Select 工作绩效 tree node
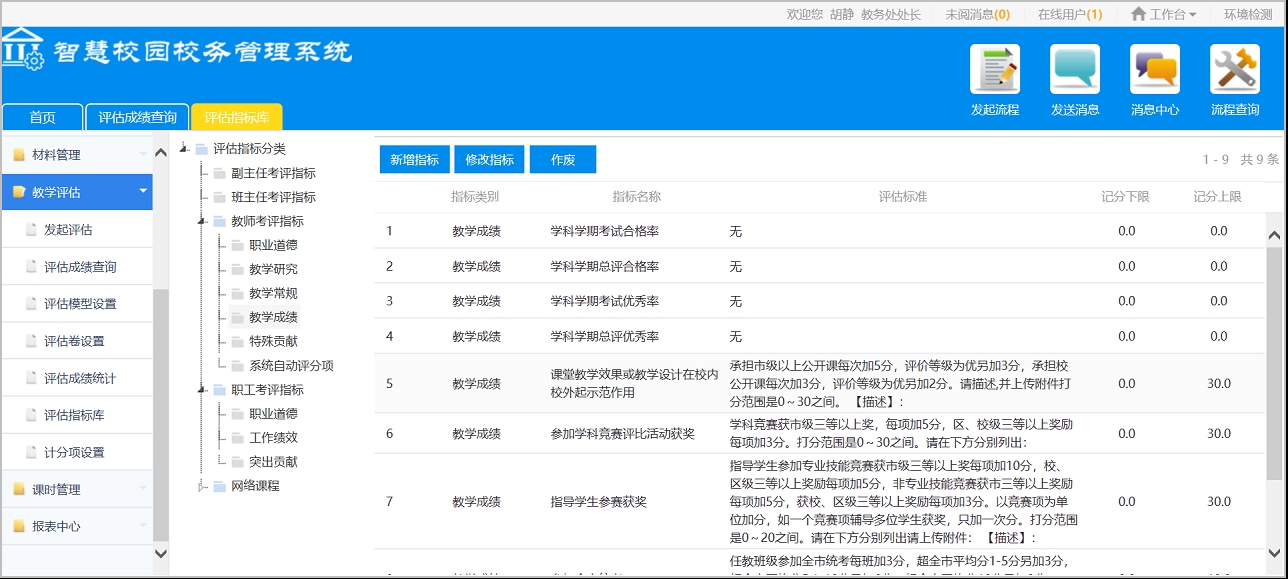 tap(273, 438)
